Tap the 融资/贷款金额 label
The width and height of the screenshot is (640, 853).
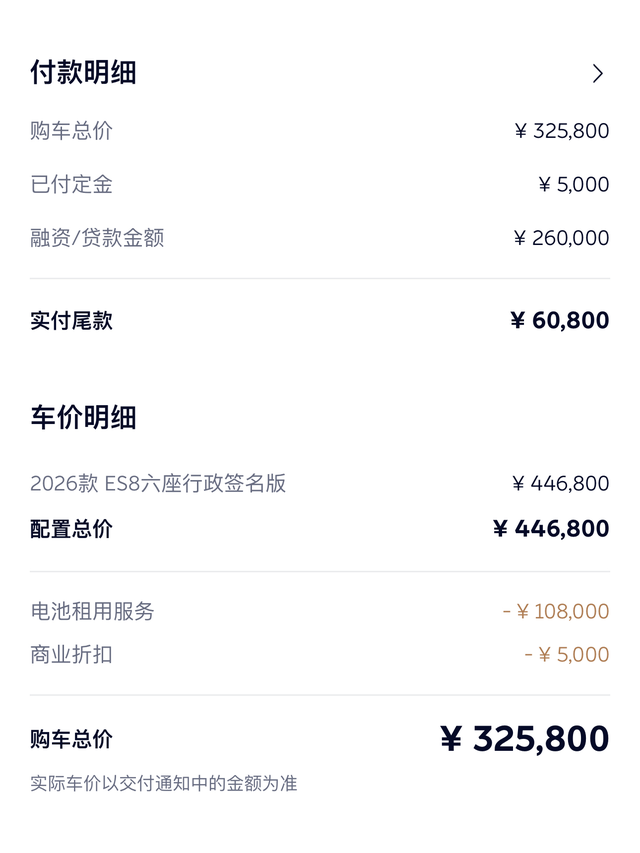pyautogui.click(x=97, y=238)
